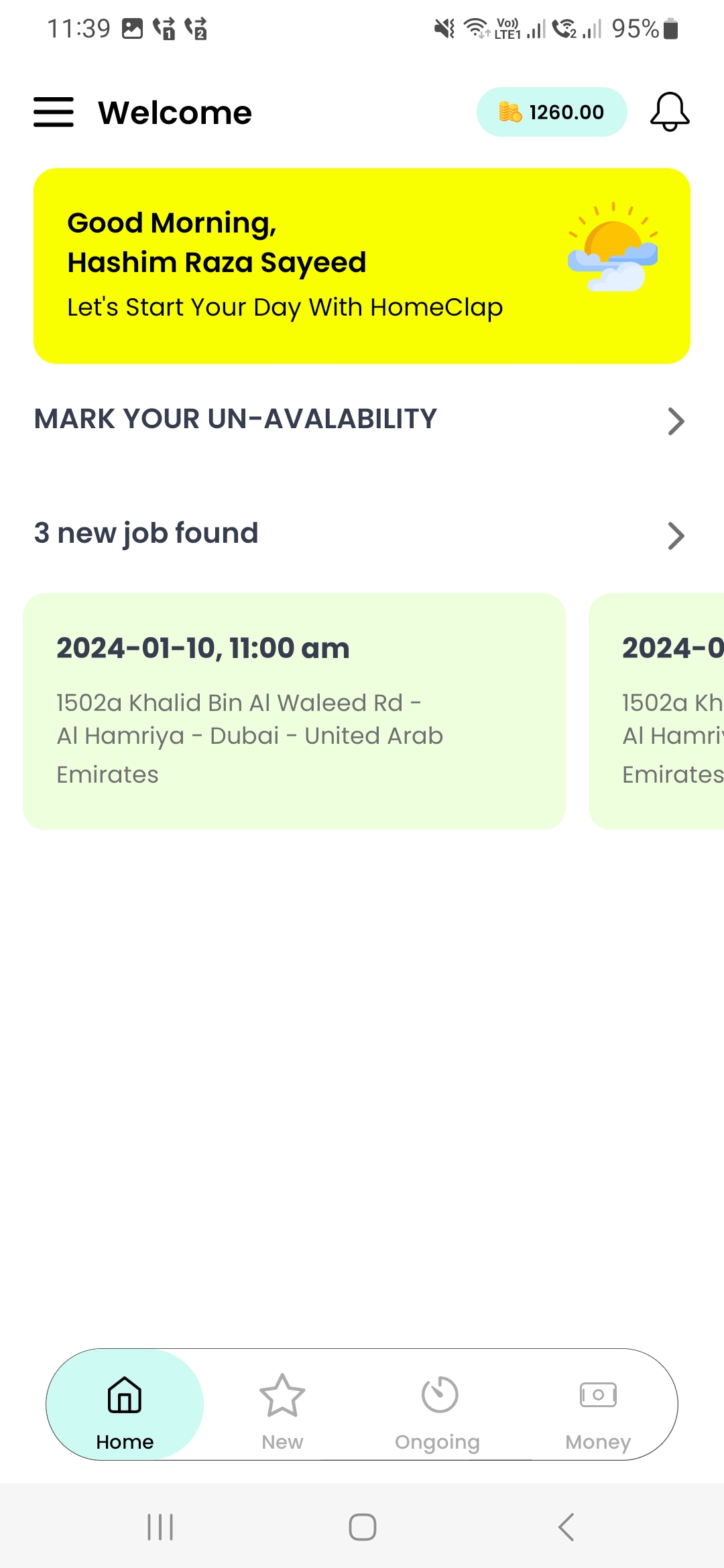Tap the Home house icon
724x1568 pixels.
125,1394
